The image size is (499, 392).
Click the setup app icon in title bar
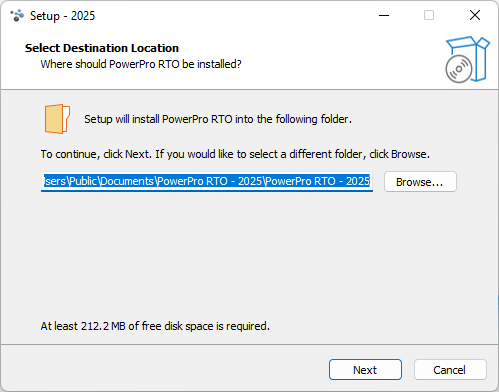(17, 15)
